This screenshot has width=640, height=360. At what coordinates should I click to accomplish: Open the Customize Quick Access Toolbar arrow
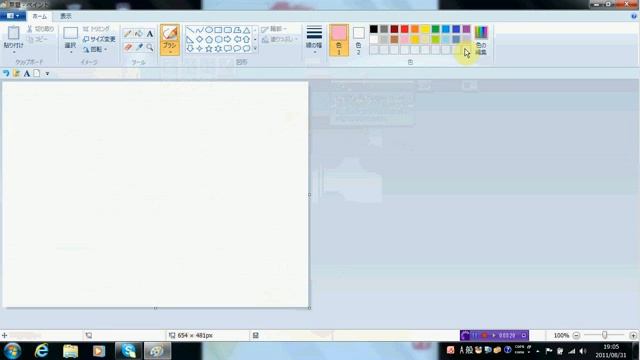click(47, 74)
